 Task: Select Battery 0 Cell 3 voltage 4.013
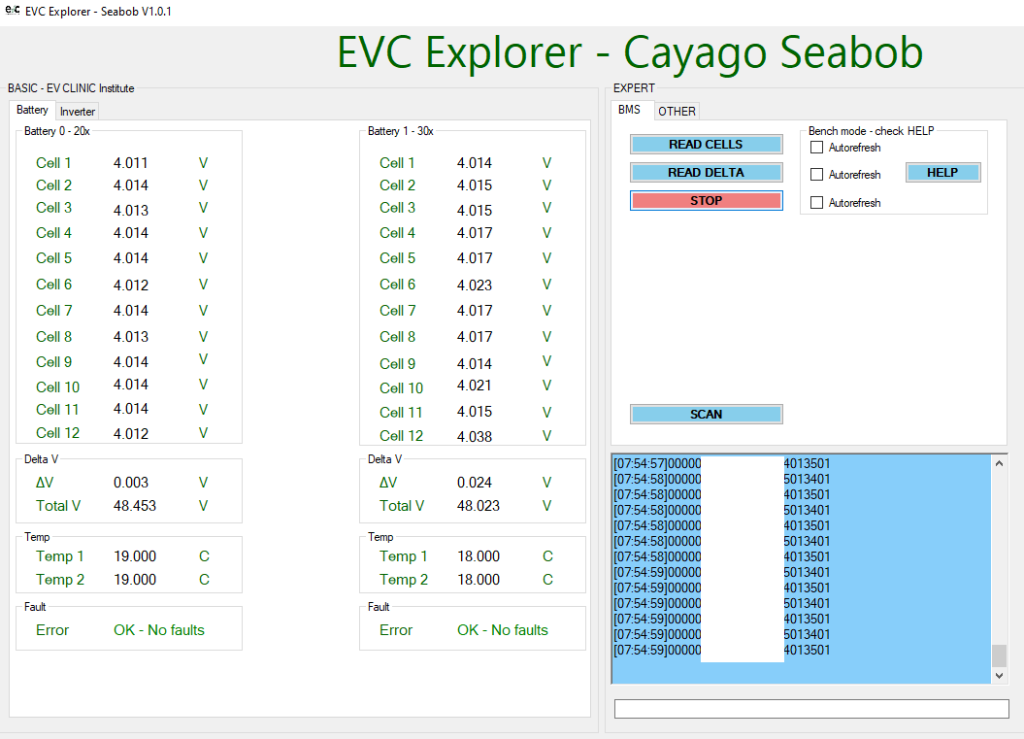tap(131, 210)
